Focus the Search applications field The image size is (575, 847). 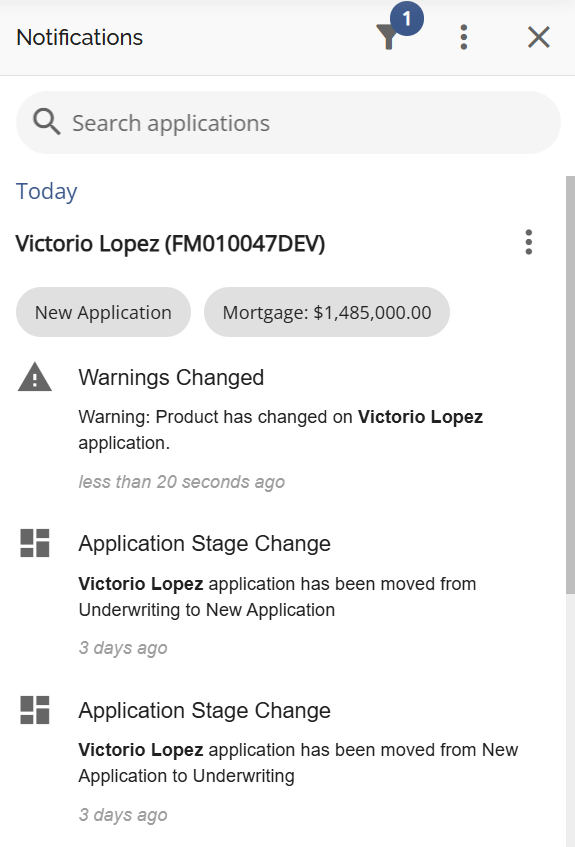(x=288, y=123)
